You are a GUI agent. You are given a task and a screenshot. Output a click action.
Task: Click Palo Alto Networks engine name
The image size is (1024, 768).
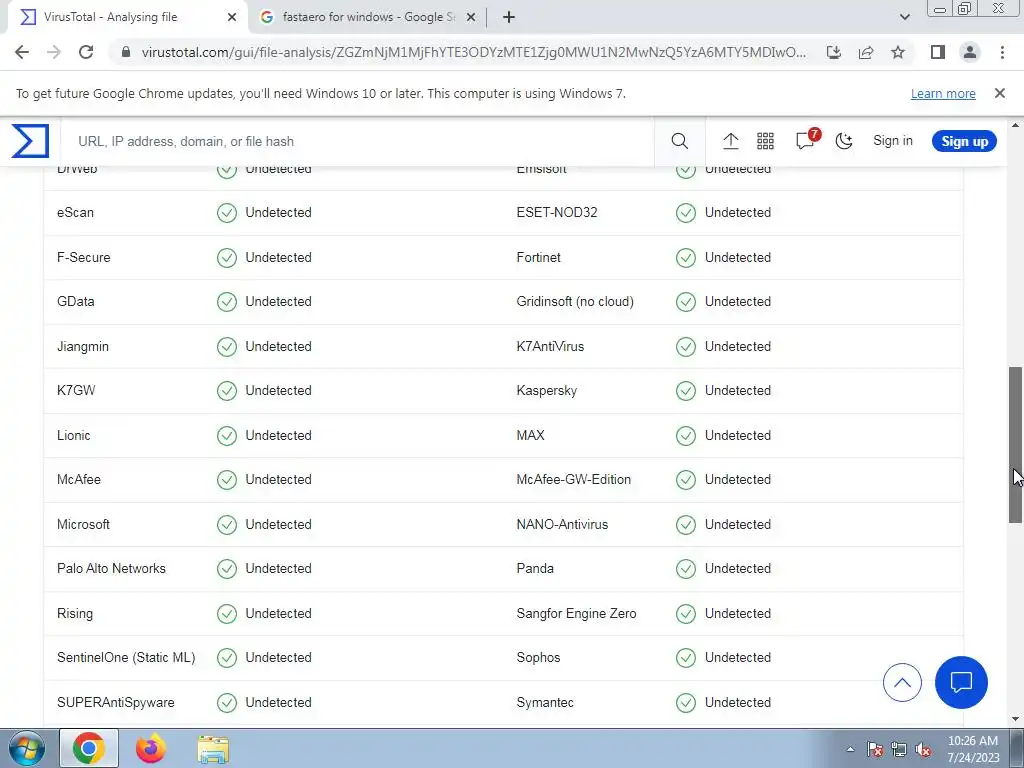click(111, 568)
